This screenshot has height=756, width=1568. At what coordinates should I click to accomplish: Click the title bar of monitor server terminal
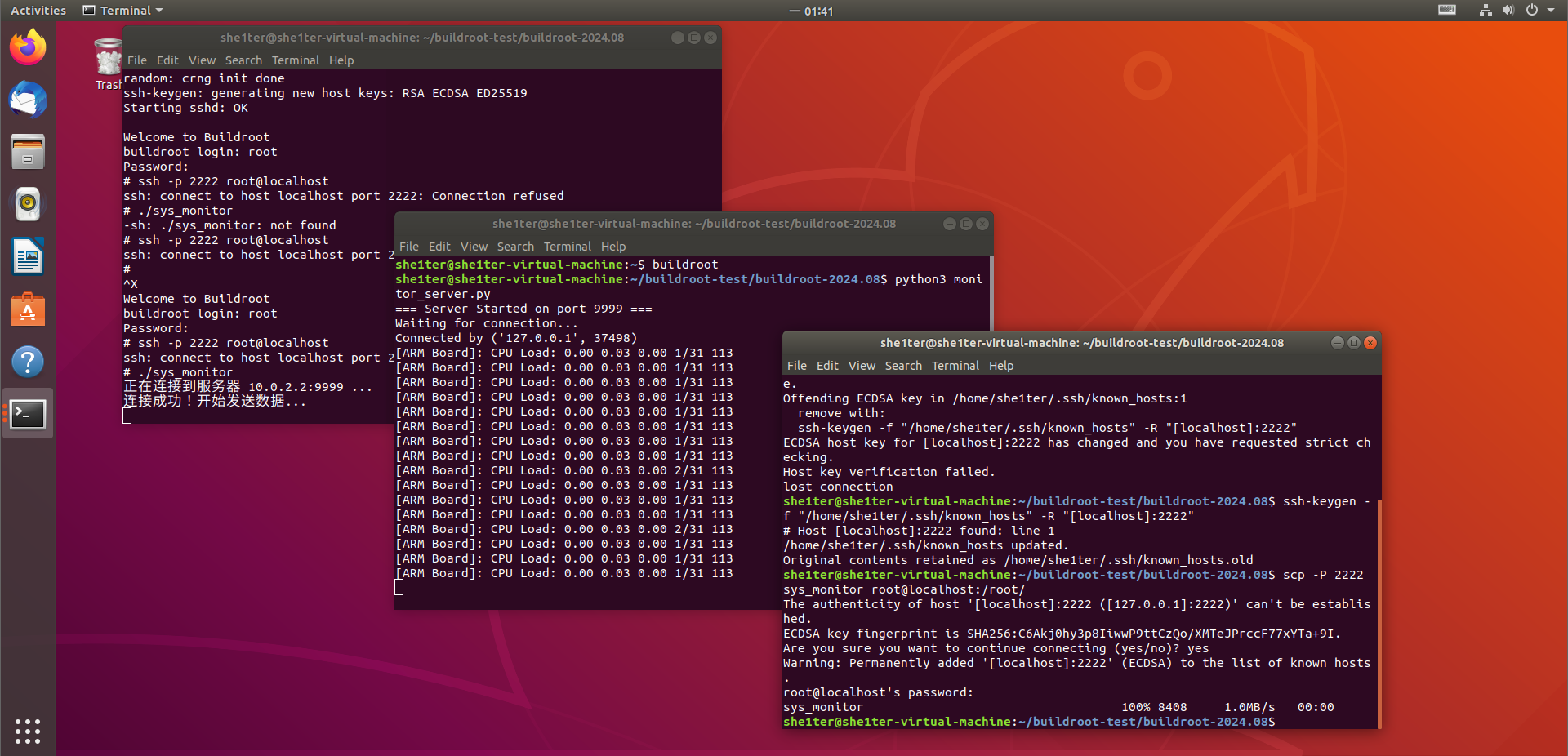(694, 224)
